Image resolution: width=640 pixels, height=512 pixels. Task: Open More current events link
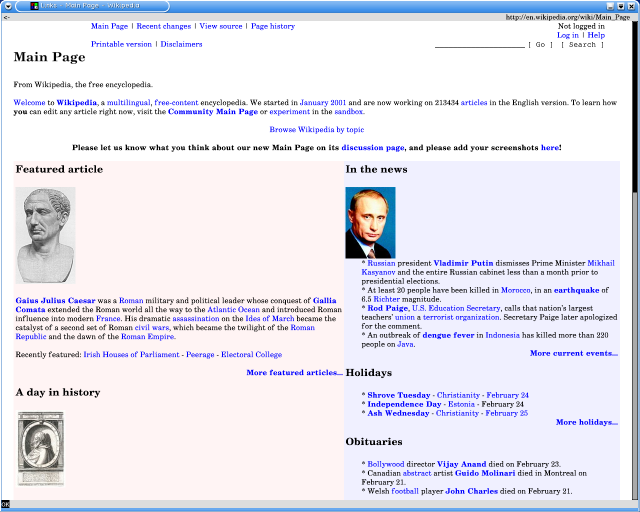(573, 353)
